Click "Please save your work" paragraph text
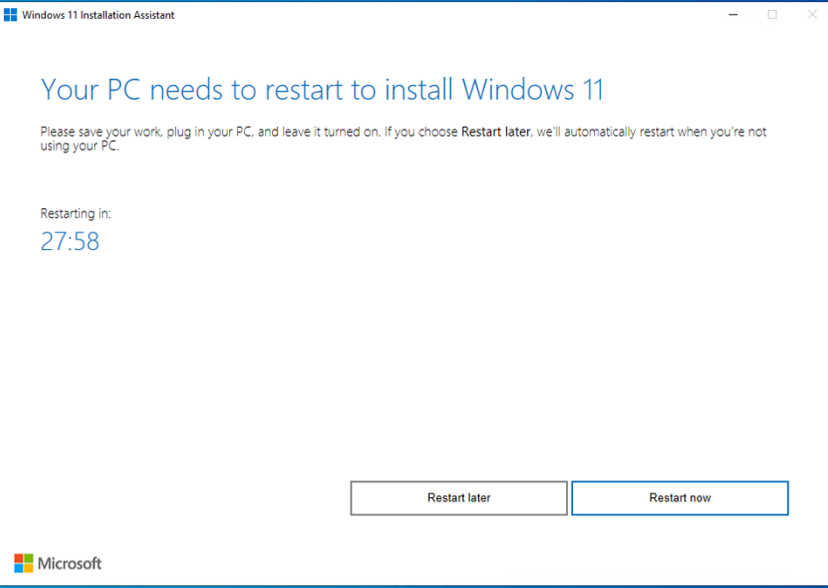The height and width of the screenshot is (588, 828). coord(101,132)
